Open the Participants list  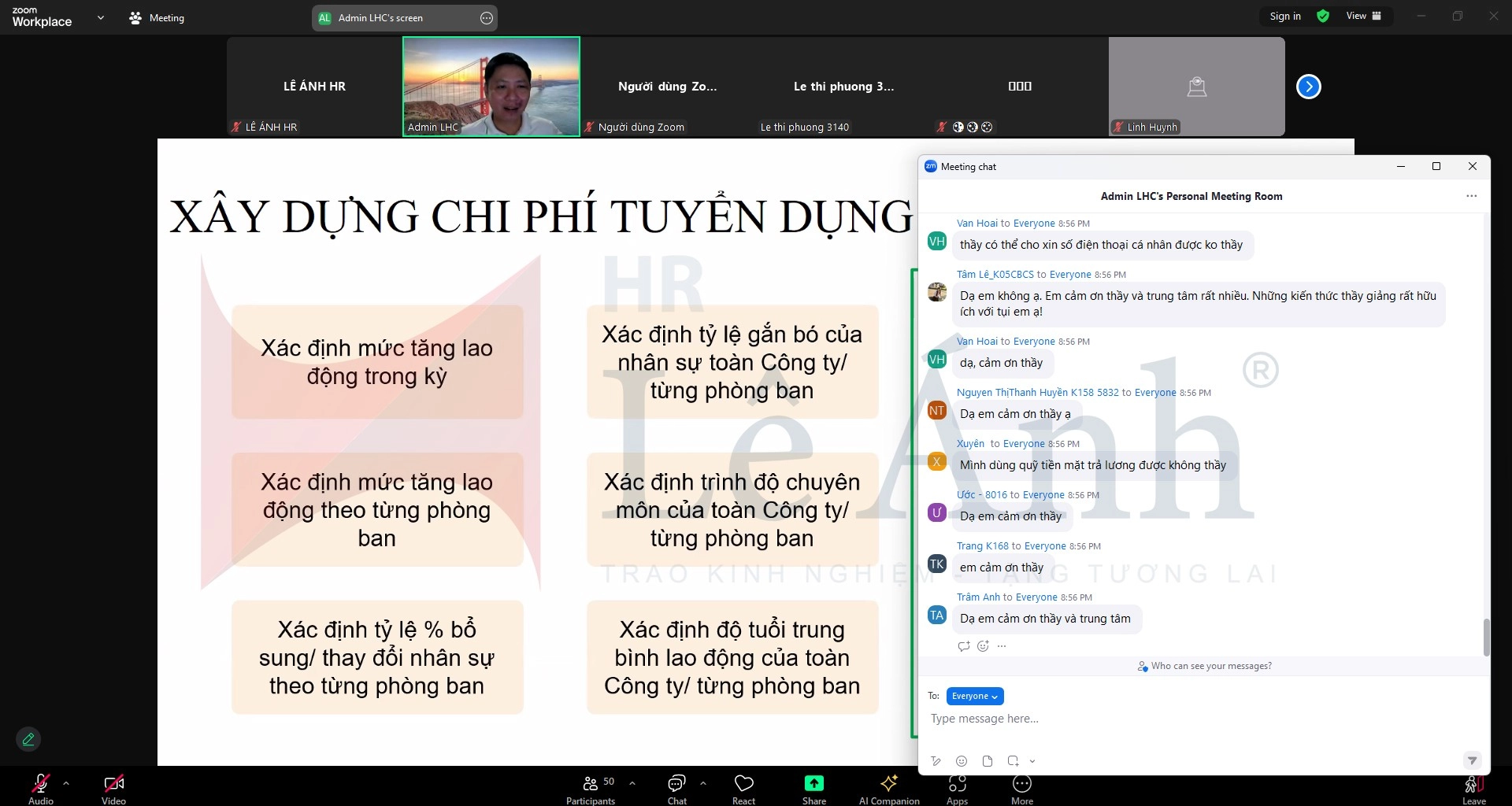click(x=591, y=788)
